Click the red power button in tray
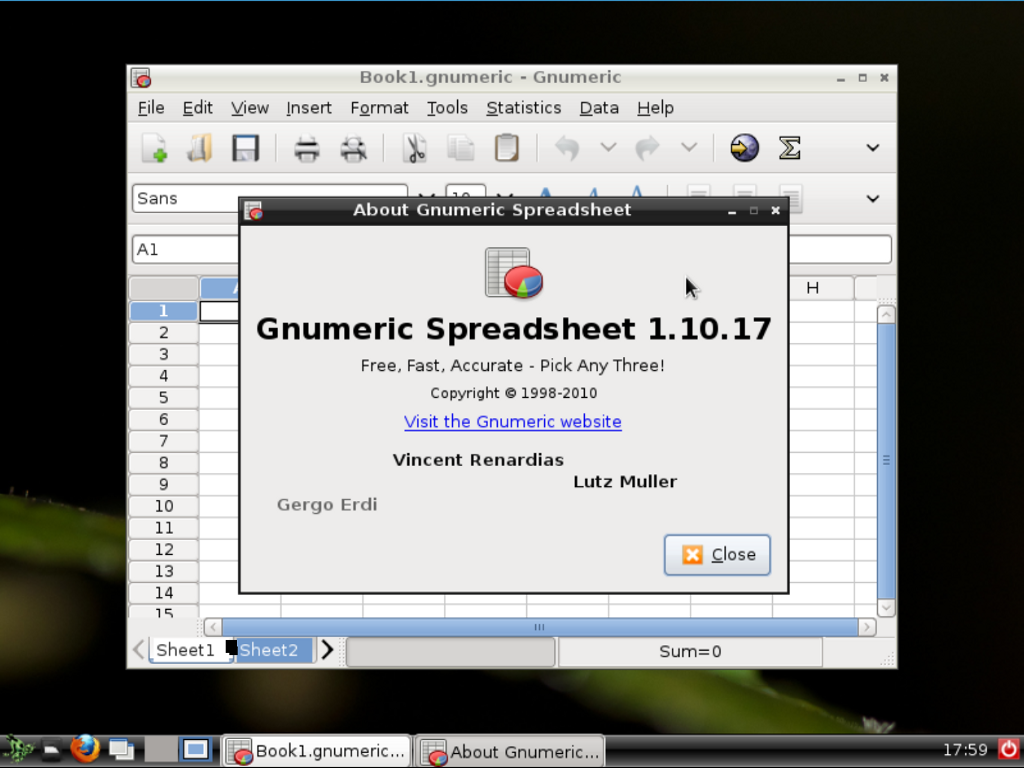The width and height of the screenshot is (1024, 768). (1010, 749)
